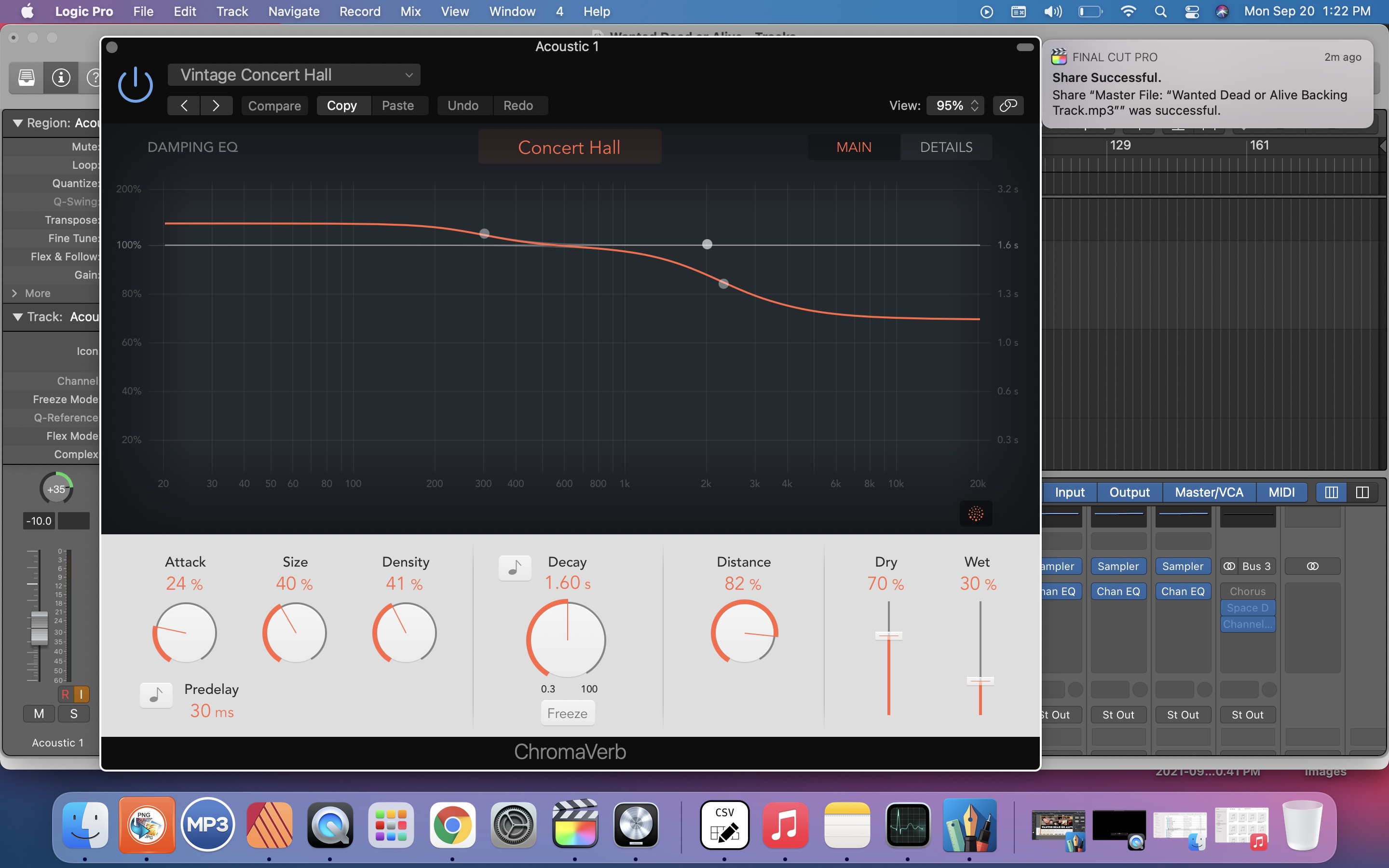This screenshot has height=868, width=1389.
Task: Toggle Predelay tempo sync note button
Action: click(156, 695)
